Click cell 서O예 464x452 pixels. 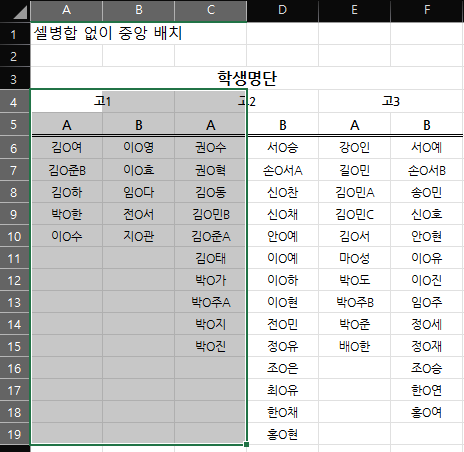tap(427, 148)
